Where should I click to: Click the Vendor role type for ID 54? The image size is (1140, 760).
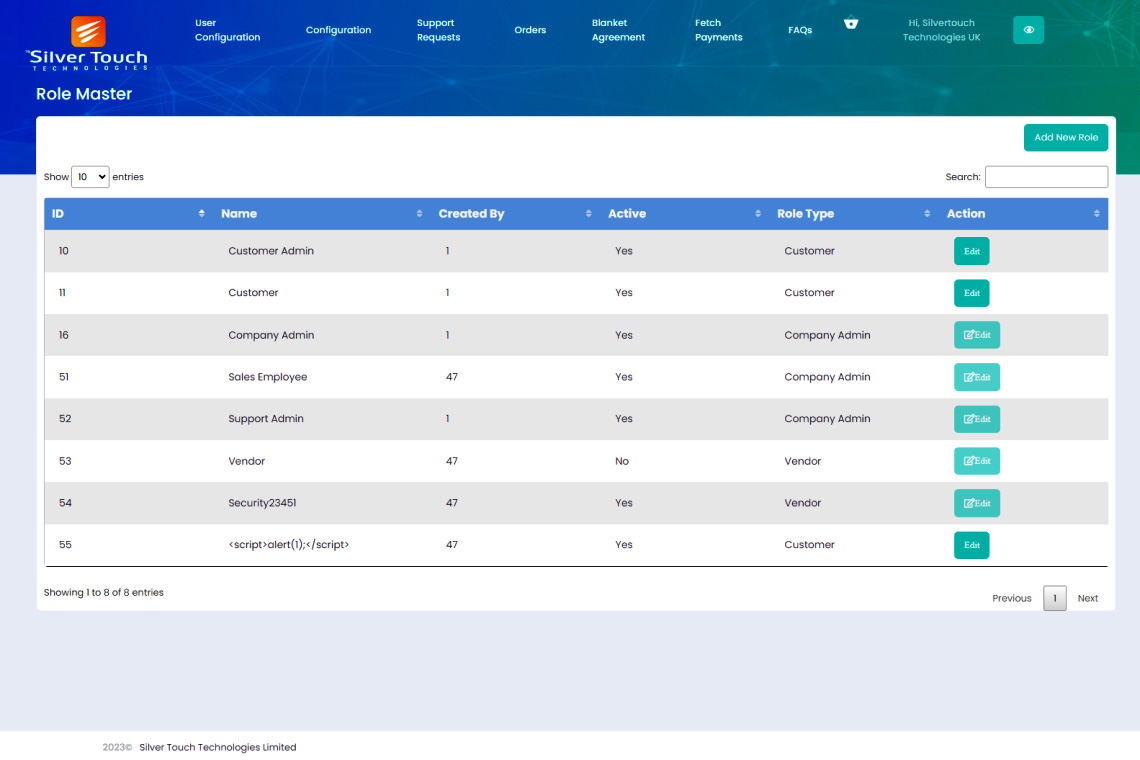(803, 503)
